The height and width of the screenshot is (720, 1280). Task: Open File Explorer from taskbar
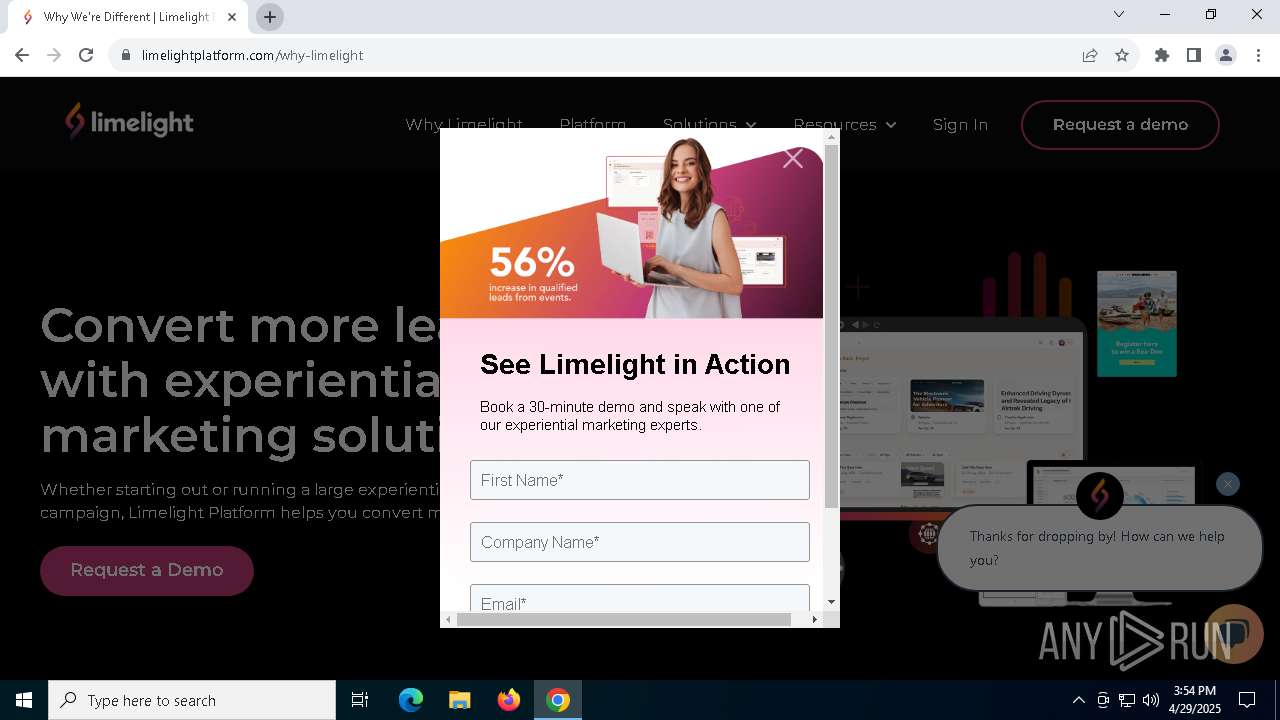[460, 700]
